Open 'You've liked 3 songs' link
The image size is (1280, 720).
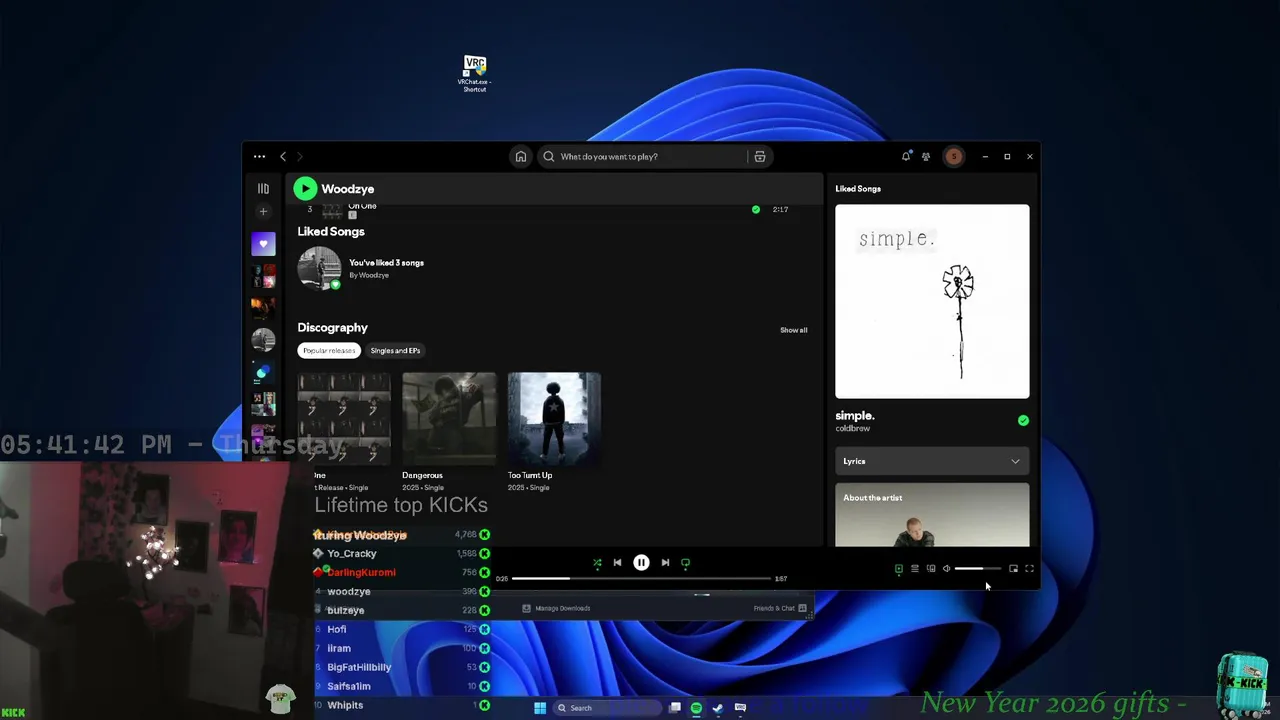pyautogui.click(x=386, y=262)
